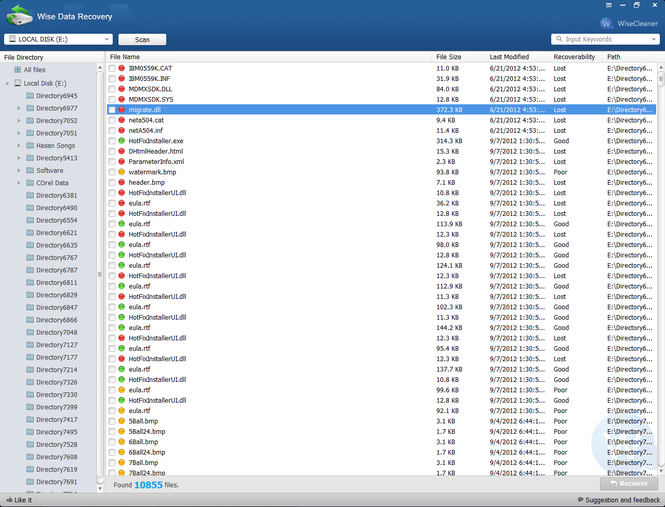
Task: Expand the COrel Data tree node
Action: point(19,183)
